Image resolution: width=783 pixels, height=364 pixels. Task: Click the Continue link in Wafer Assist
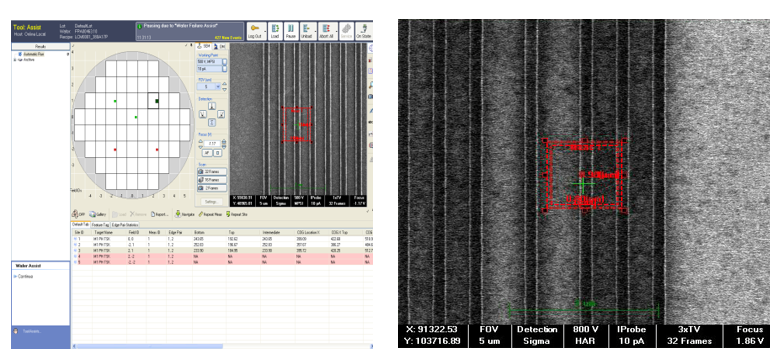pos(25,276)
